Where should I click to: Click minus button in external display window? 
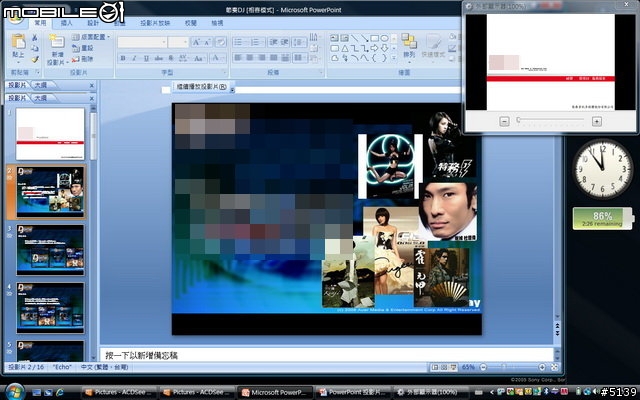point(504,121)
